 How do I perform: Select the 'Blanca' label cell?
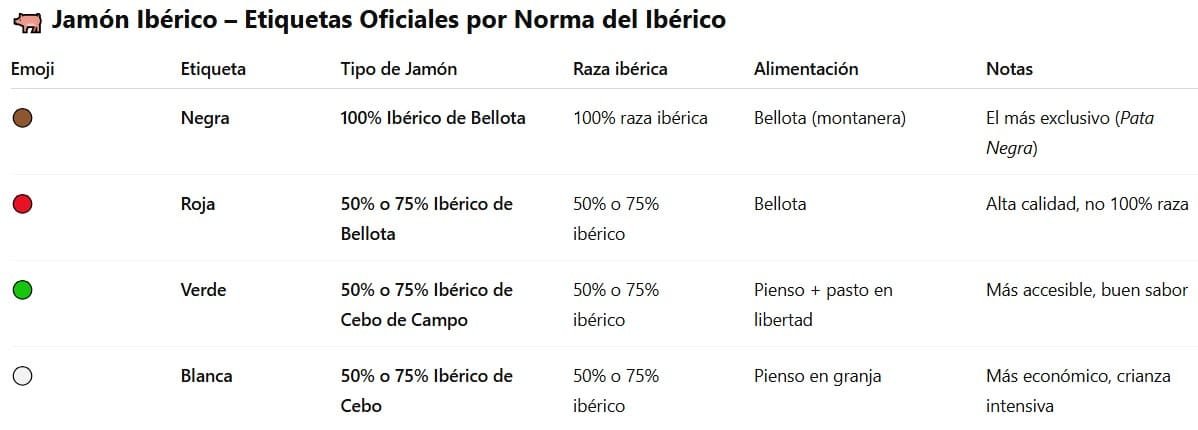pos(206,376)
